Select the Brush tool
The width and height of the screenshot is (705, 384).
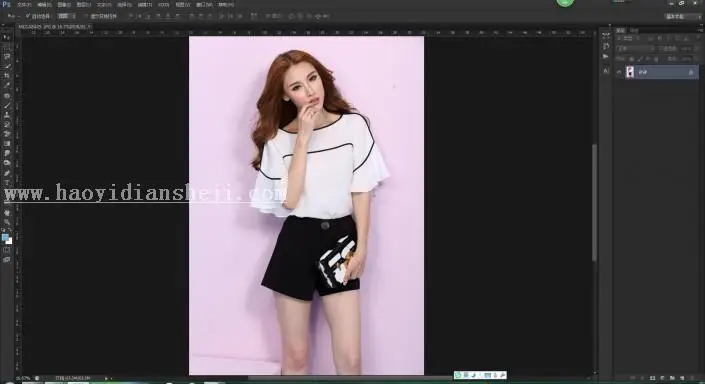tap(6, 105)
